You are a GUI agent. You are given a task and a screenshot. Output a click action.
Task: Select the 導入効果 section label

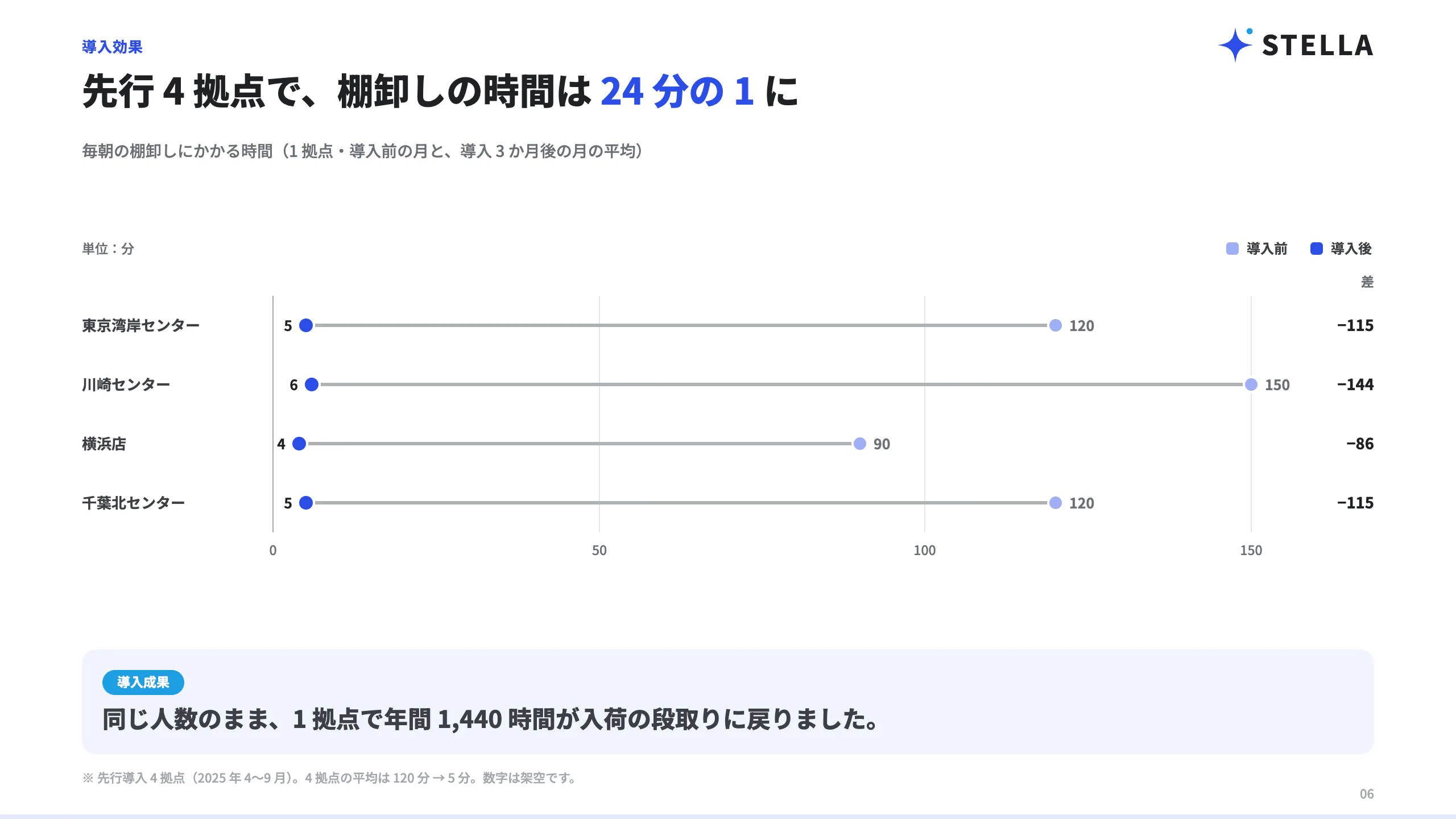112,47
